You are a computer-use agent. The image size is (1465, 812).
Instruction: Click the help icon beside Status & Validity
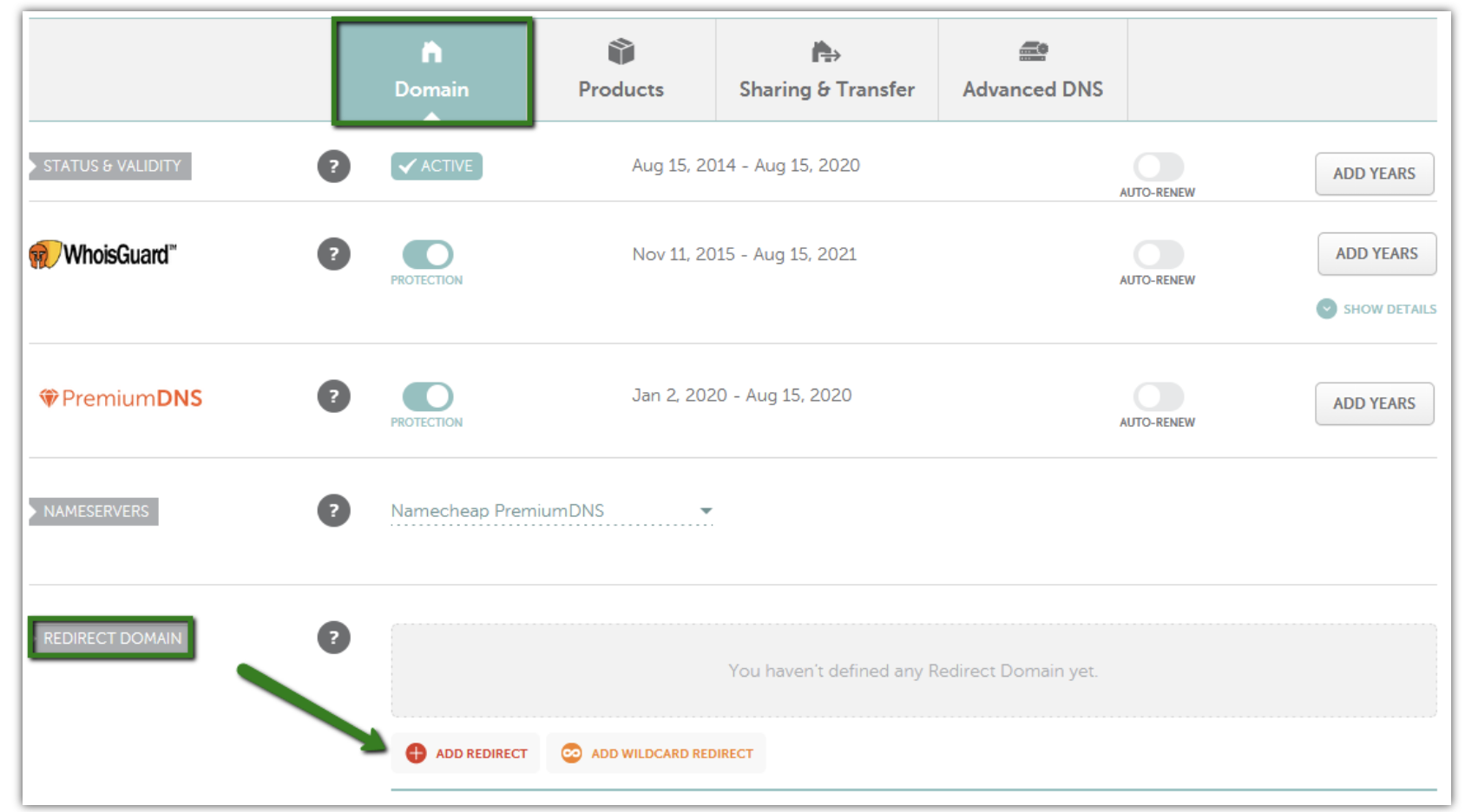[x=333, y=166]
